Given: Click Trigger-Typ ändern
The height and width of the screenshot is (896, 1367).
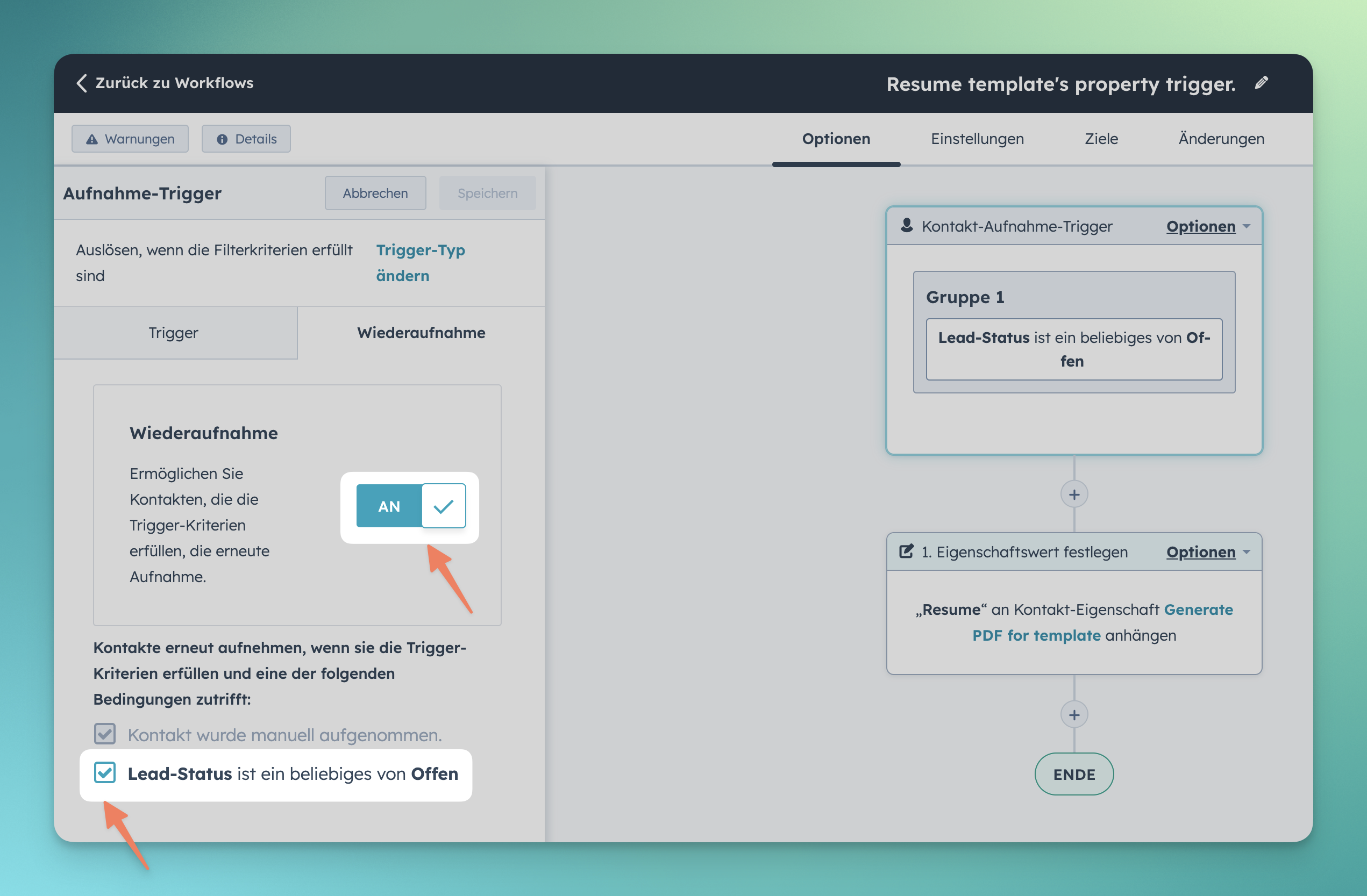Looking at the screenshot, I should click(x=421, y=263).
